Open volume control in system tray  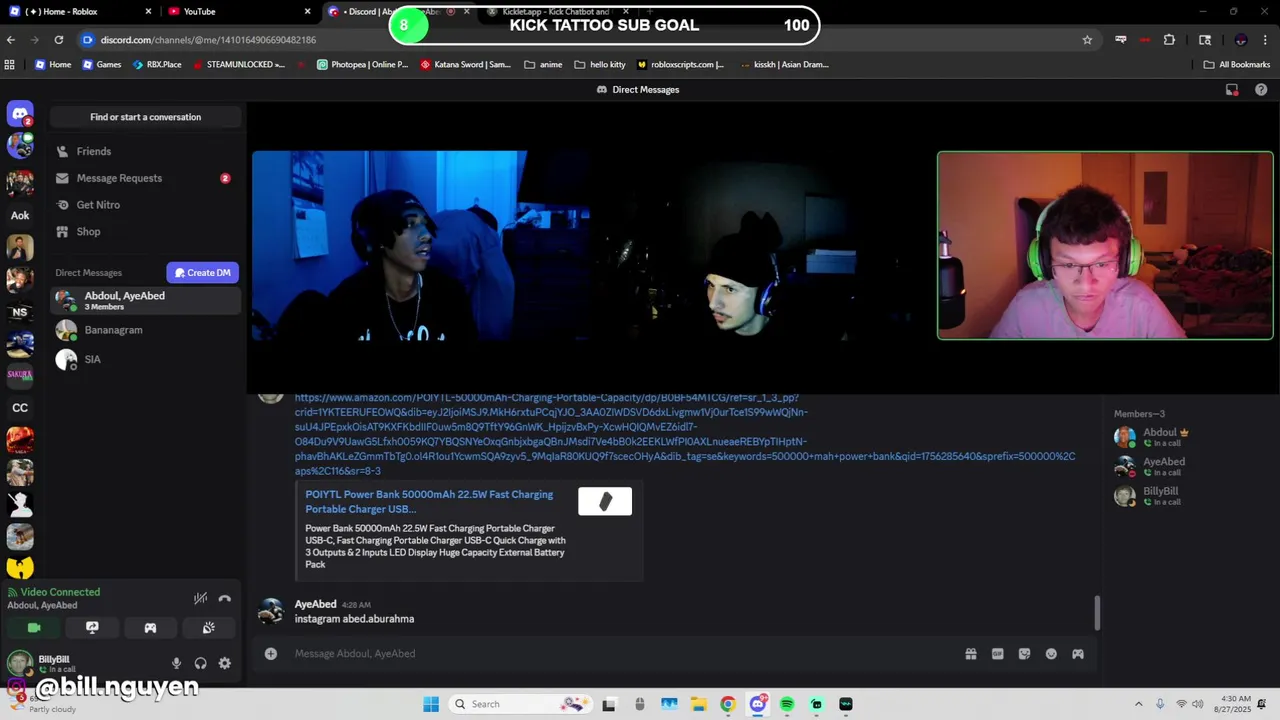(x=1200, y=704)
